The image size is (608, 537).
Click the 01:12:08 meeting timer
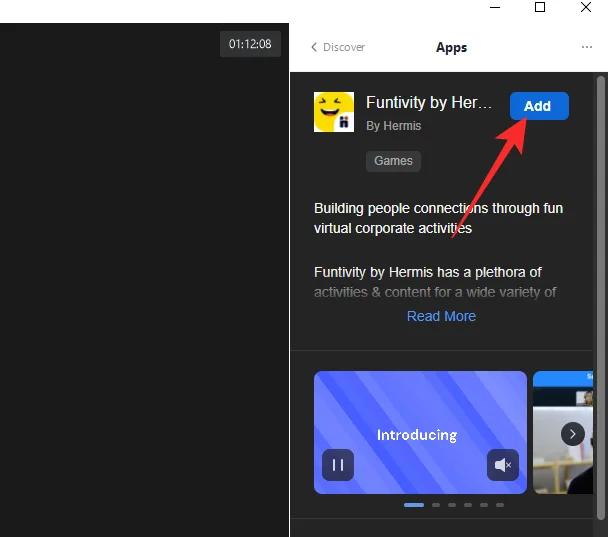pyautogui.click(x=250, y=44)
